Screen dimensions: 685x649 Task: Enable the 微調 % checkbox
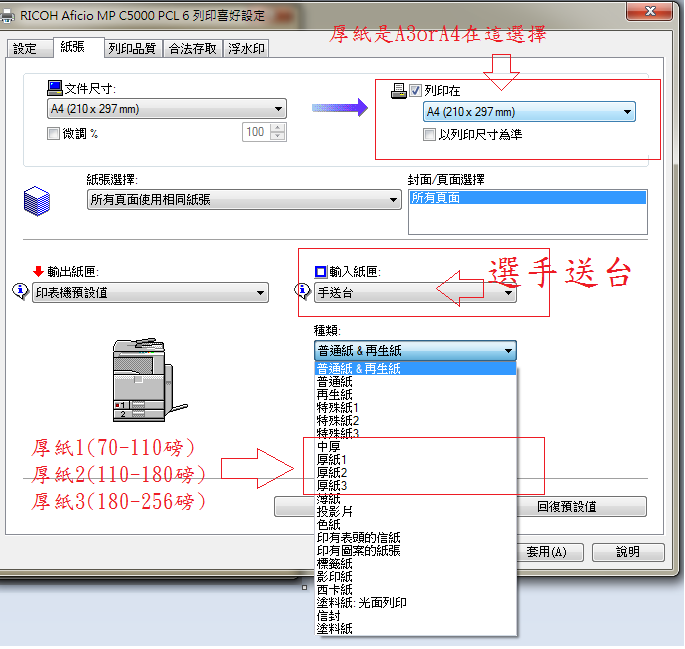point(53,133)
